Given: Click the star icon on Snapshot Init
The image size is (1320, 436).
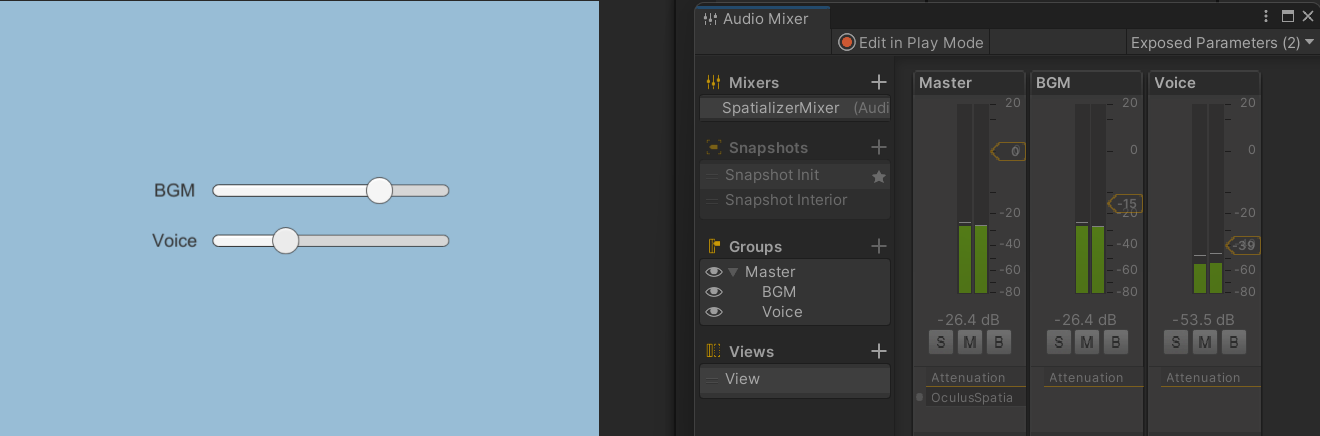Looking at the screenshot, I should point(879,176).
